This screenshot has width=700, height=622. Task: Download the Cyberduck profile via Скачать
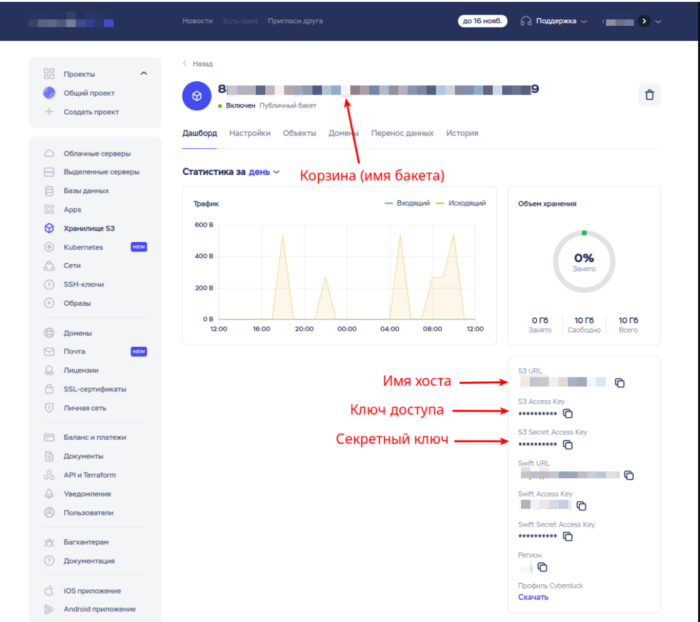click(533, 597)
